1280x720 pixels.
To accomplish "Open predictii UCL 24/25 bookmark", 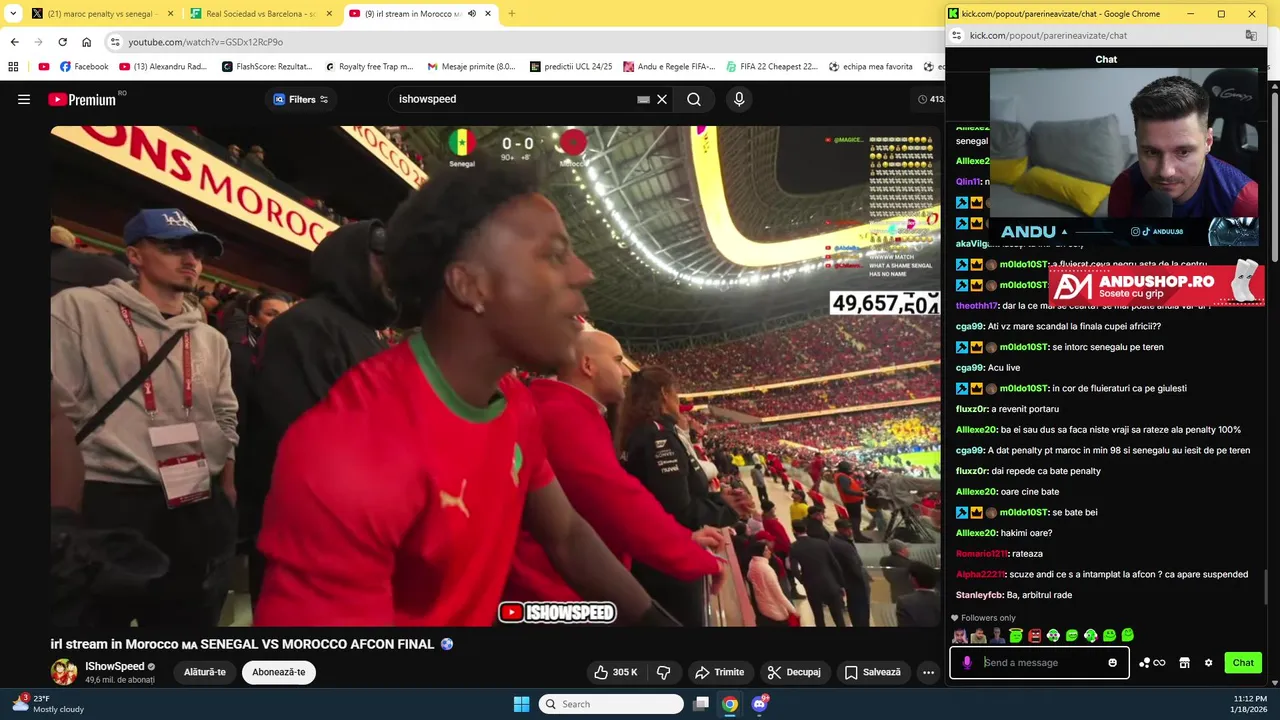I will pos(570,67).
